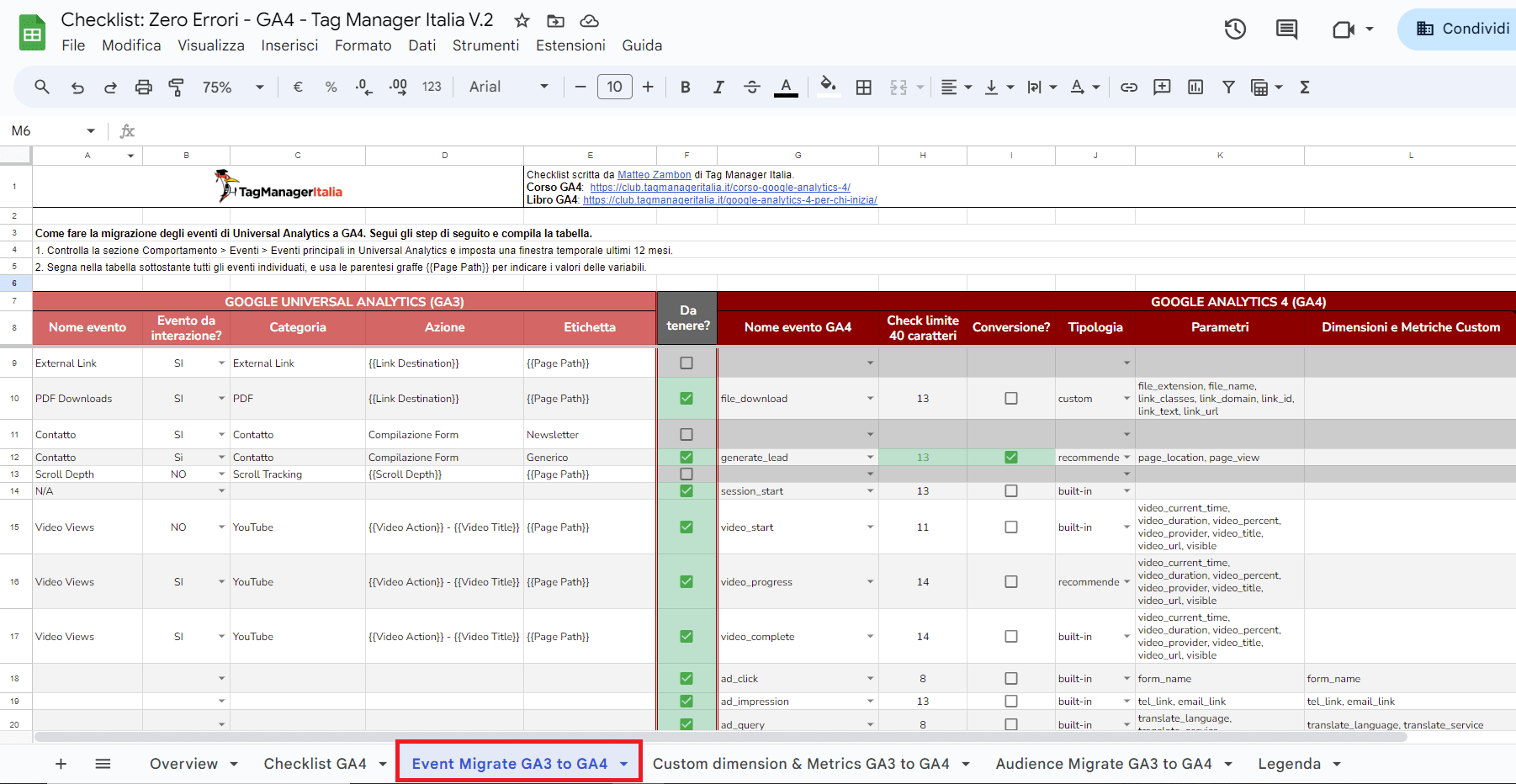Decrease font size
The image size is (1516, 784).
580,87
